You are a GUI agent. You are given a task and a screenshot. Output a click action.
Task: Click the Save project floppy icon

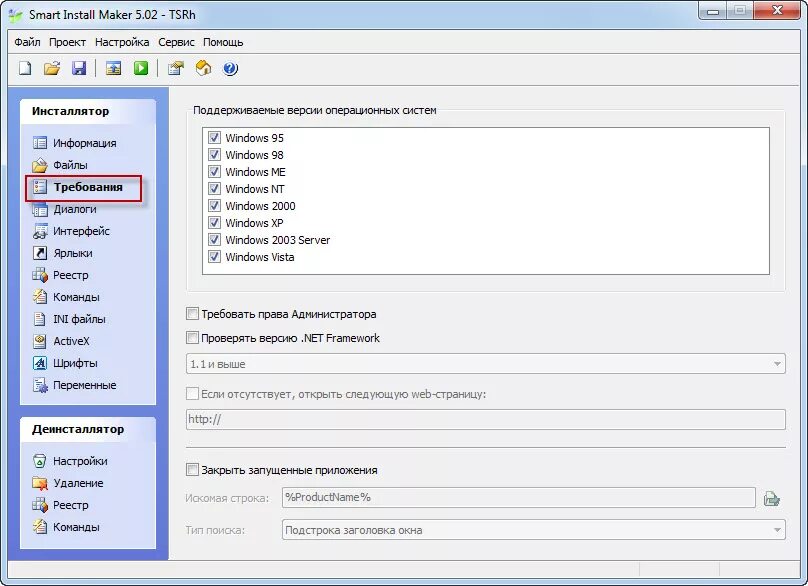point(79,68)
